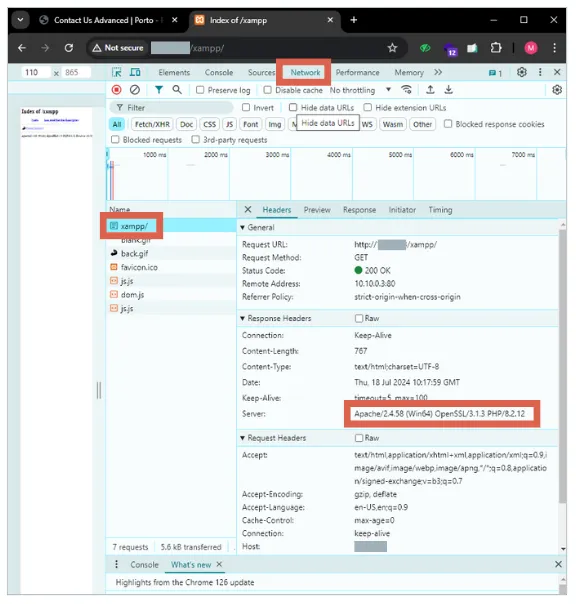Stop recording network log
This screenshot has height=604, width=576.
point(116,90)
